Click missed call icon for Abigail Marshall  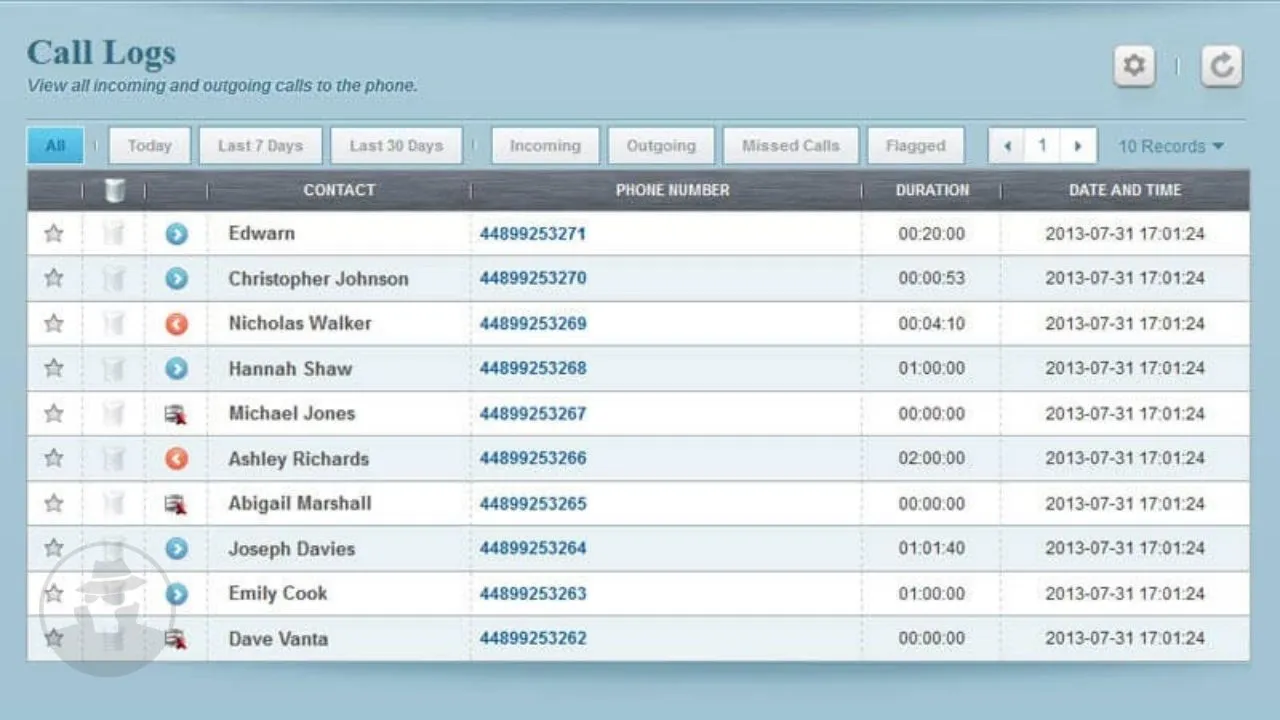176,504
